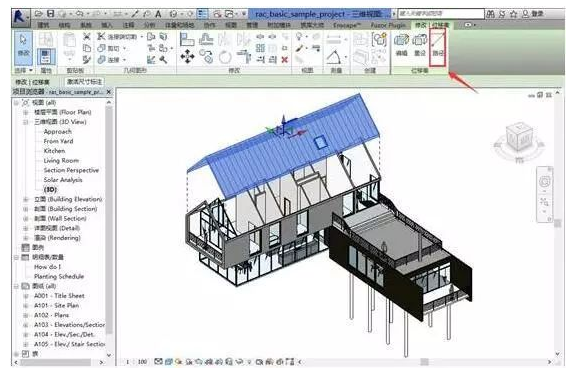Select the Text 'A' tool in quick access toolbar
Viewport: 582px width, 376px height.
tap(158, 14)
